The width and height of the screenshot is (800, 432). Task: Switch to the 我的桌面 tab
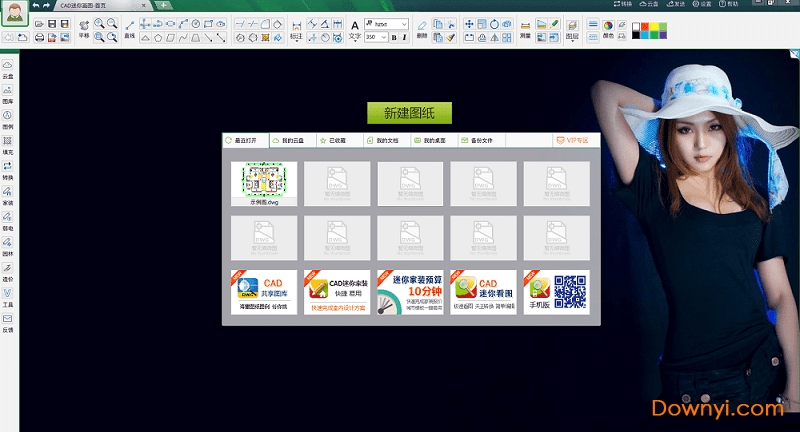tap(433, 141)
